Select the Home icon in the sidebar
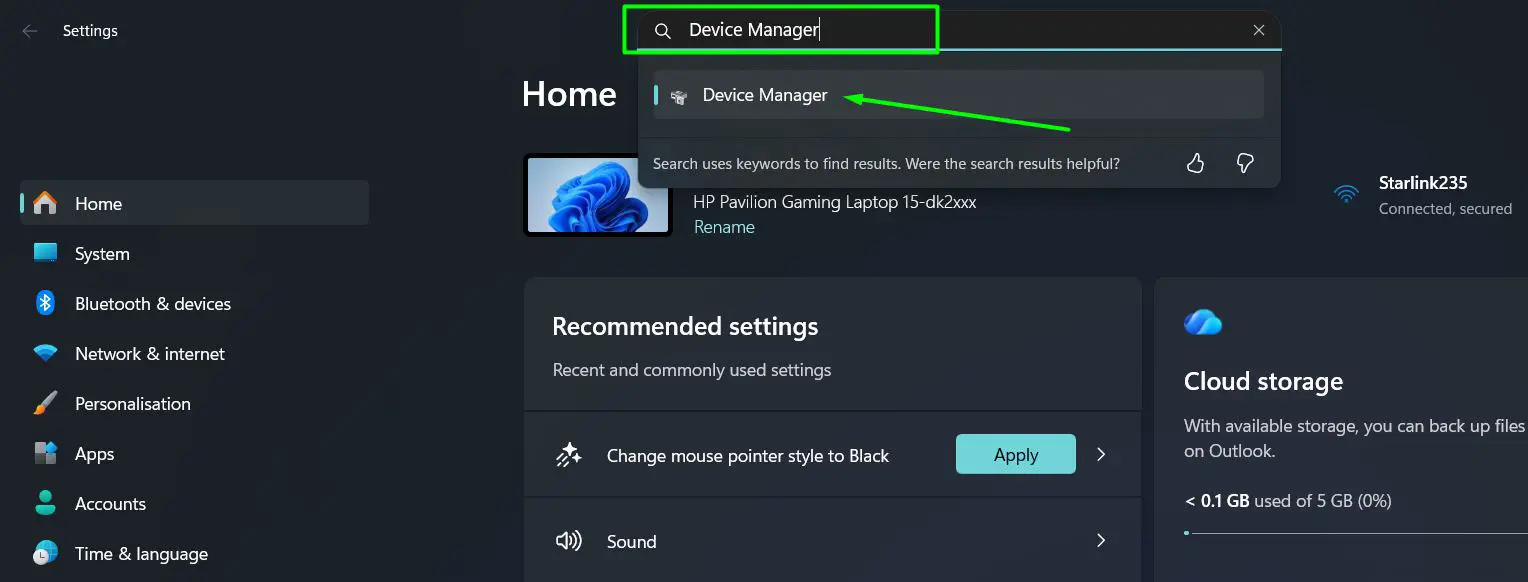 click(x=46, y=203)
